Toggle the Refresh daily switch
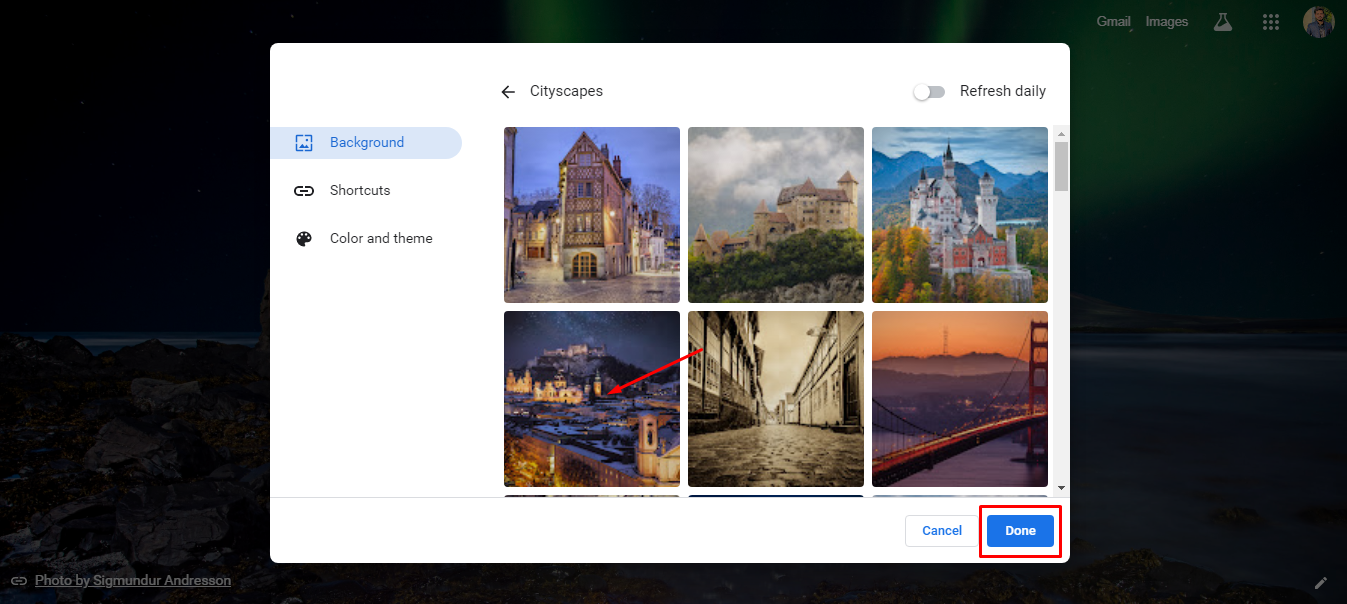Image resolution: width=1347 pixels, height=604 pixels. 929,92
